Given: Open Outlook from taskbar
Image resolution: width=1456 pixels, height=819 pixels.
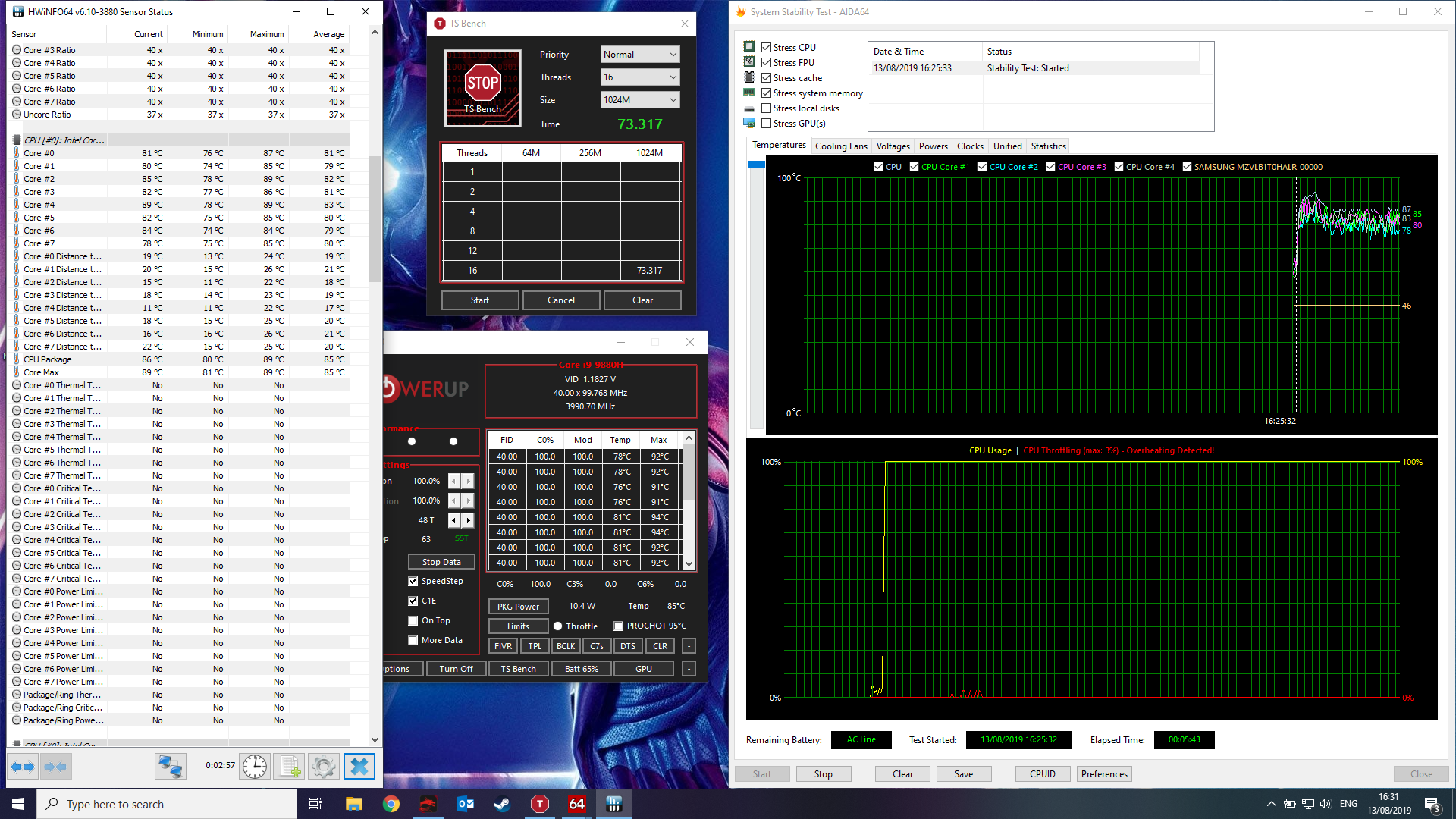Looking at the screenshot, I should point(466,804).
